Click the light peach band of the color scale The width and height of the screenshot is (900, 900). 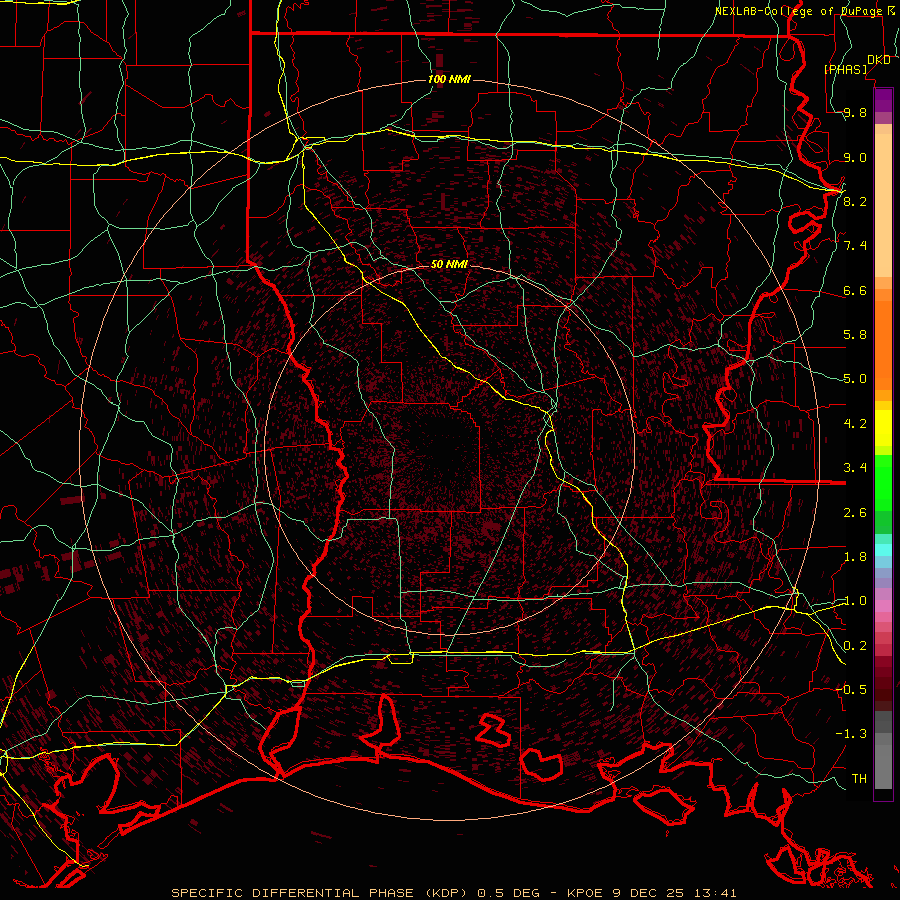pos(883,205)
